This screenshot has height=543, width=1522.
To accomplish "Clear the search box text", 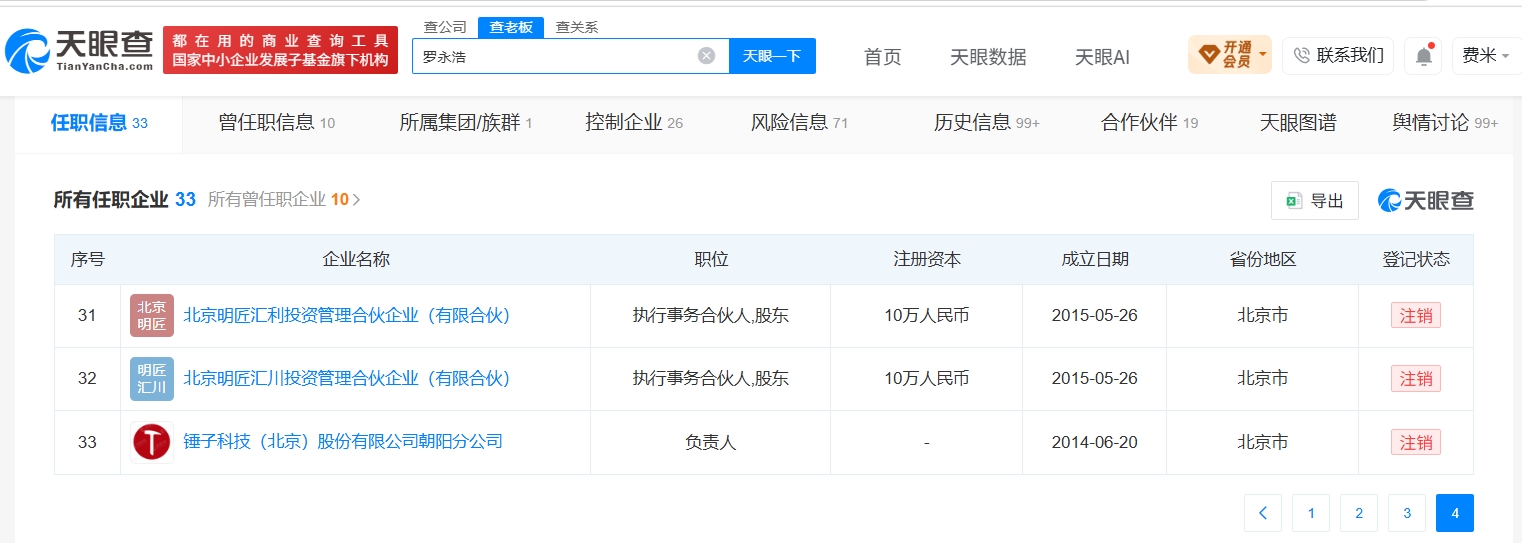I will point(706,56).
